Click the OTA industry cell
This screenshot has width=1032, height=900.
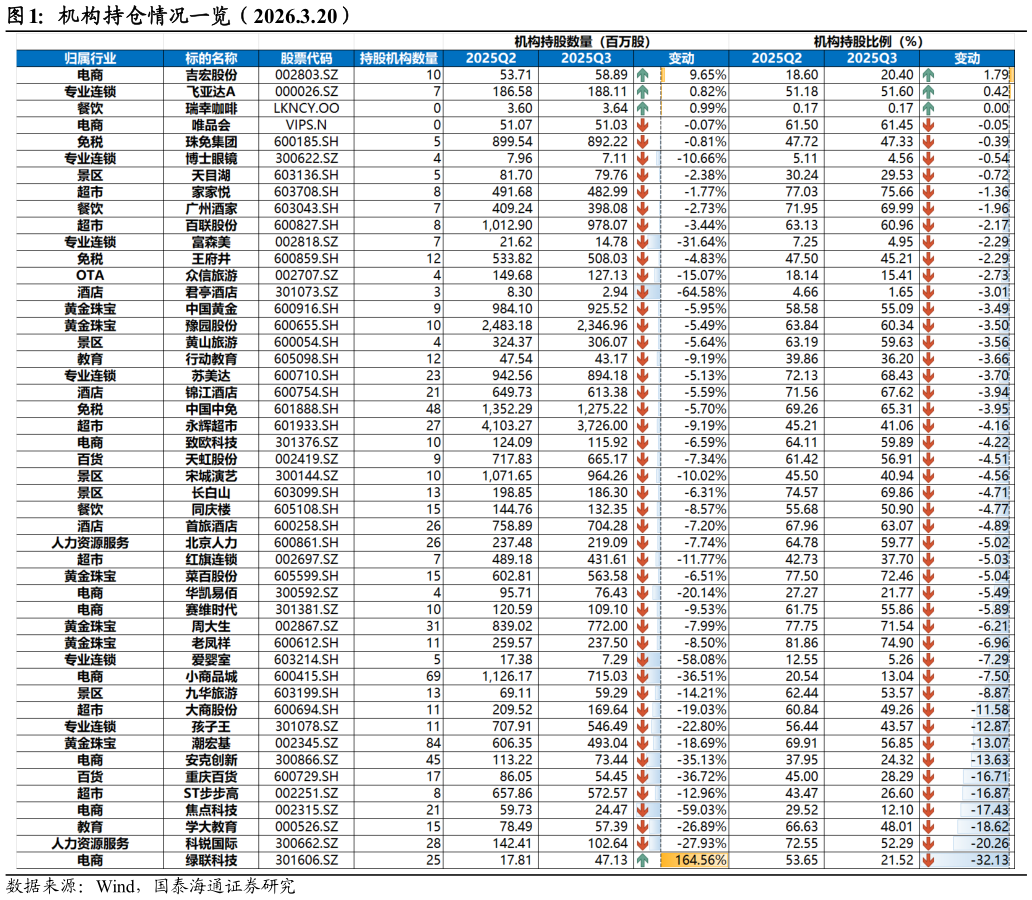(90, 276)
